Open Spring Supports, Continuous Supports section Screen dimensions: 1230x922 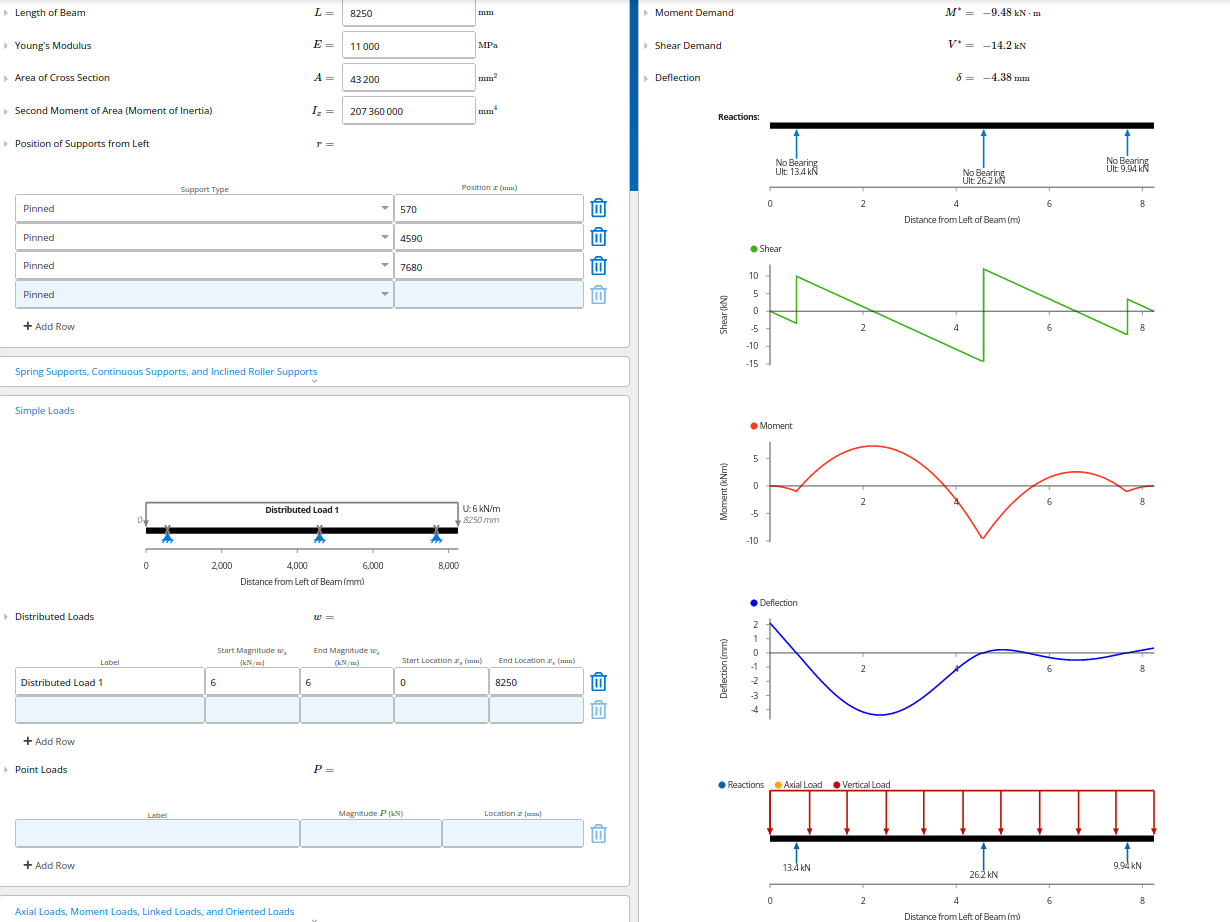pyautogui.click(x=166, y=372)
